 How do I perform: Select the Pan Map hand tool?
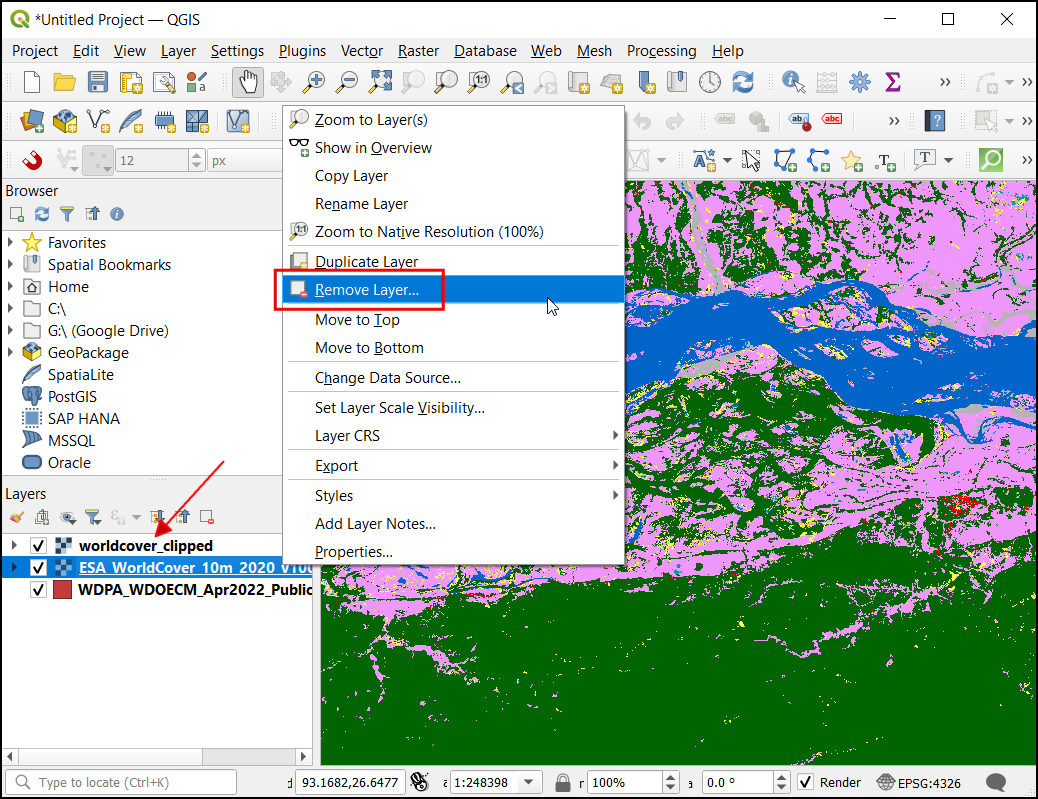[x=246, y=82]
